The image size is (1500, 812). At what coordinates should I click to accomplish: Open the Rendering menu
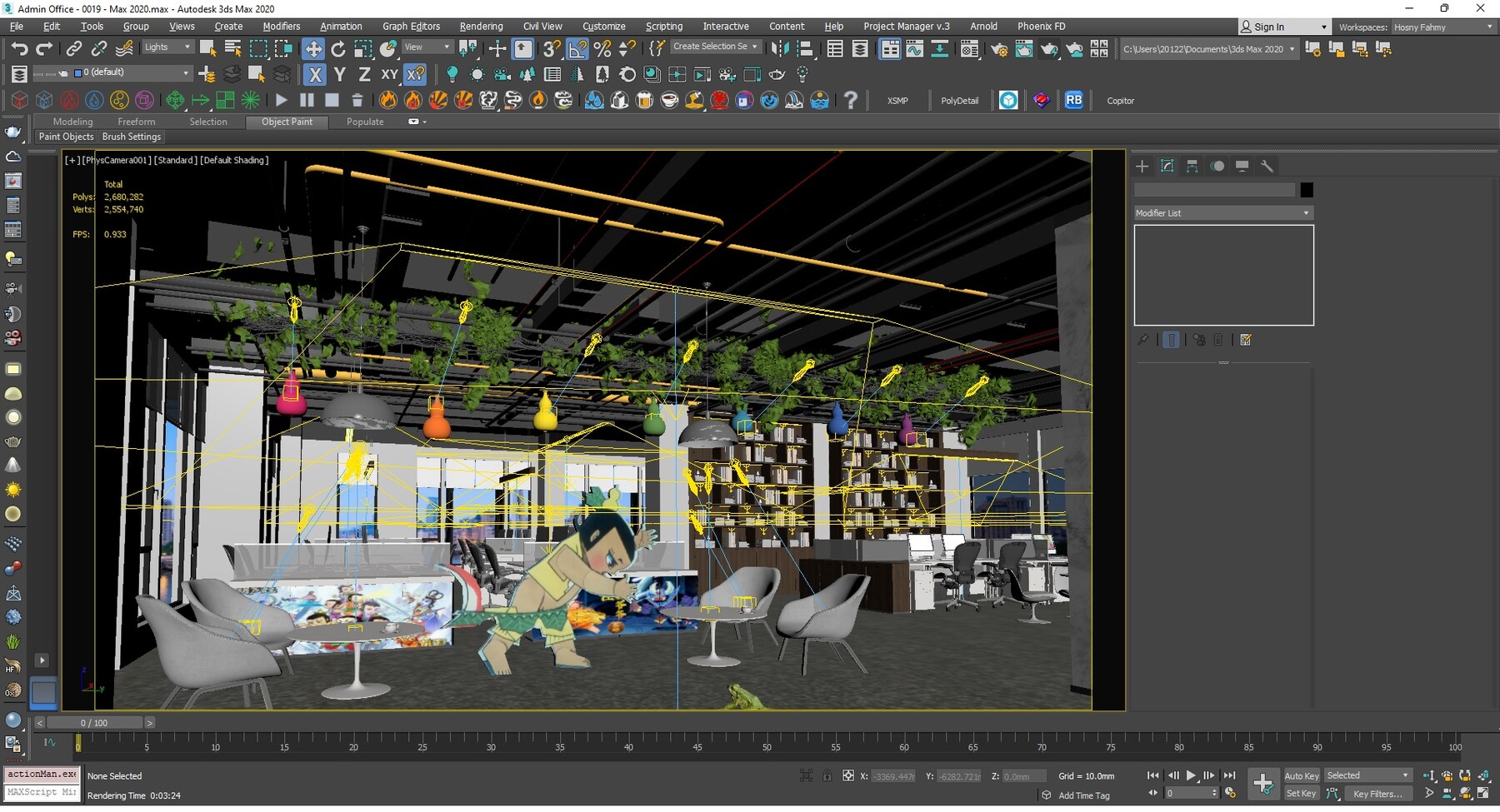coord(481,26)
